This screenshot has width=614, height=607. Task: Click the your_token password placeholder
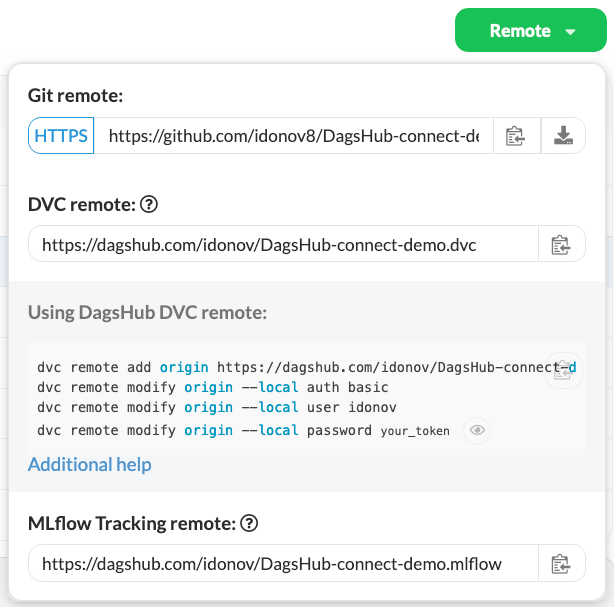click(415, 431)
